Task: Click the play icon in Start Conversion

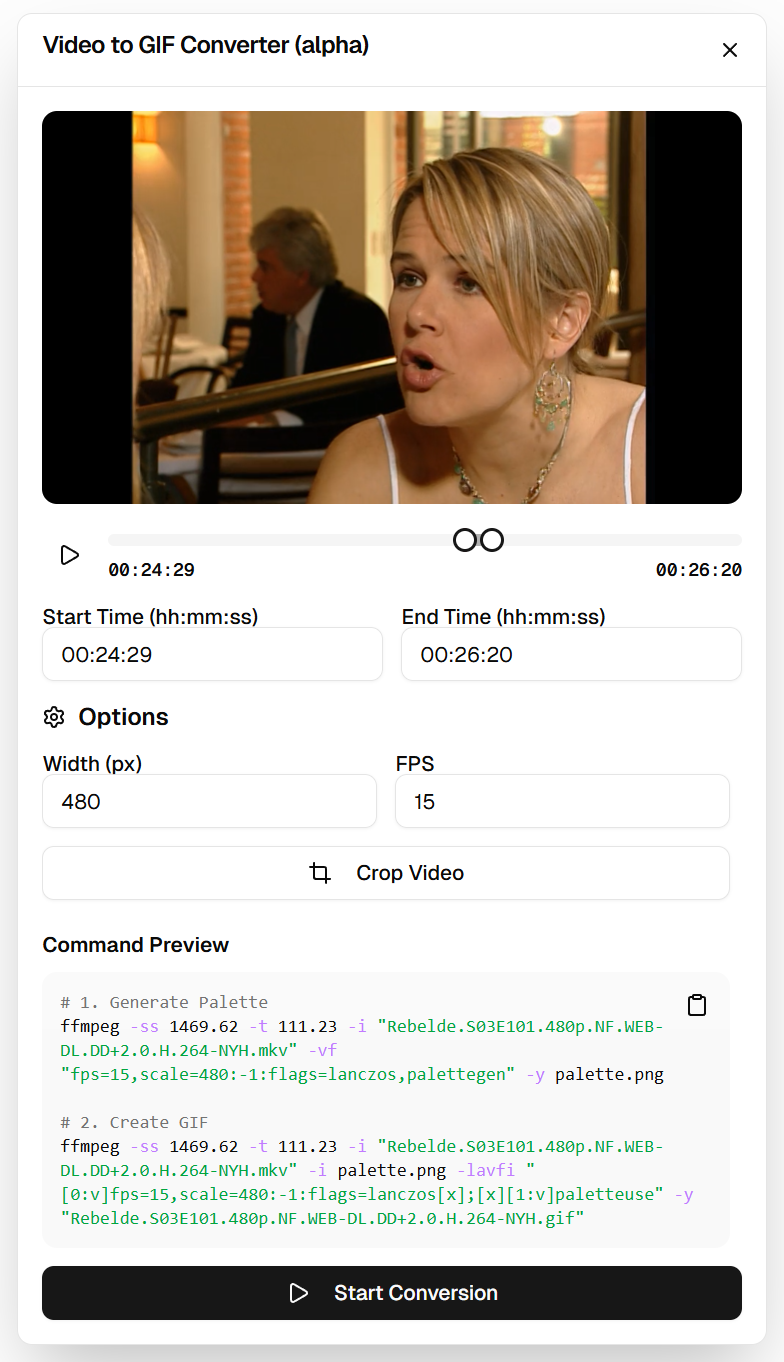Action: (x=298, y=1293)
